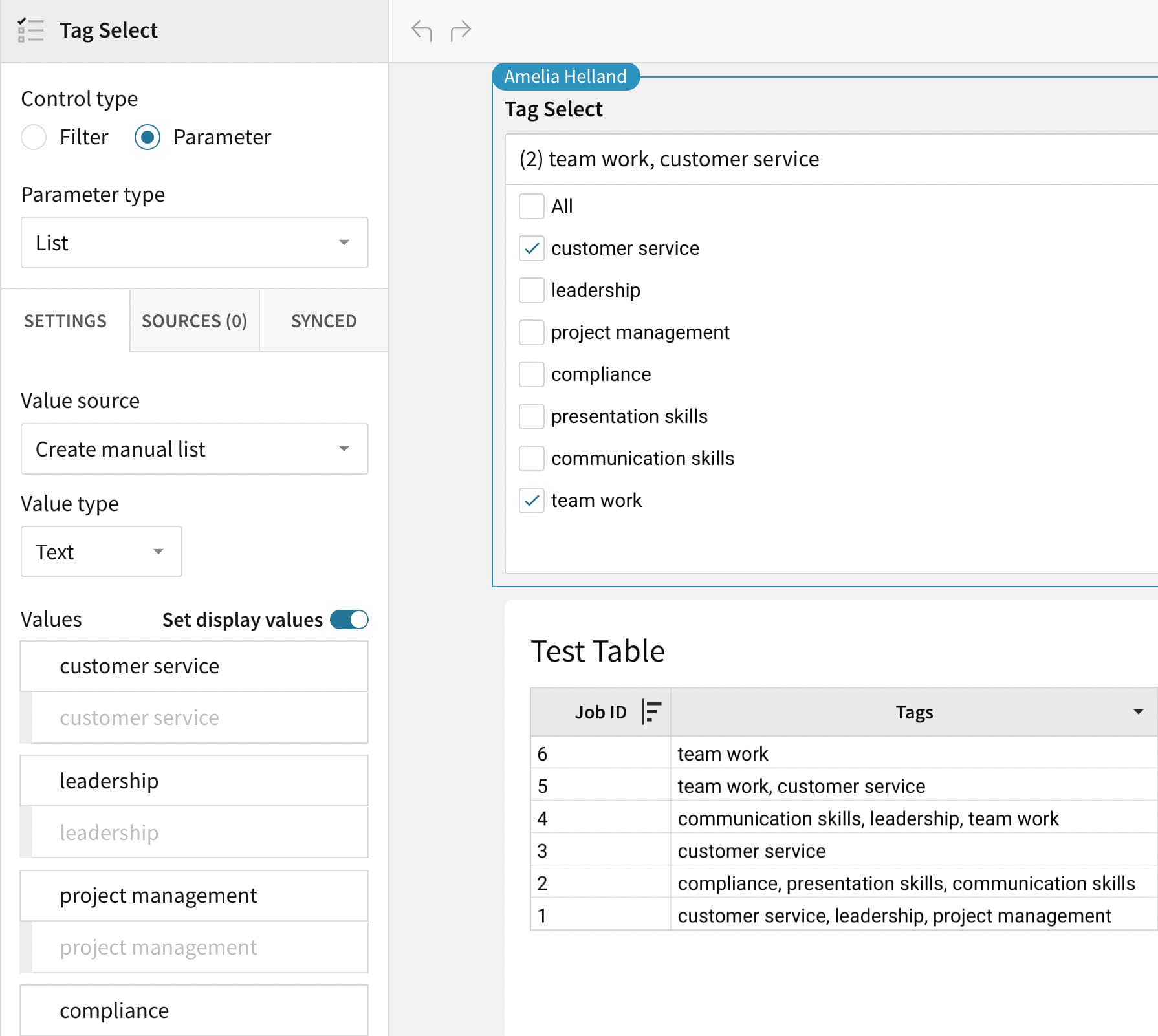
Task: Uncheck the team work checkbox
Action: (x=531, y=501)
